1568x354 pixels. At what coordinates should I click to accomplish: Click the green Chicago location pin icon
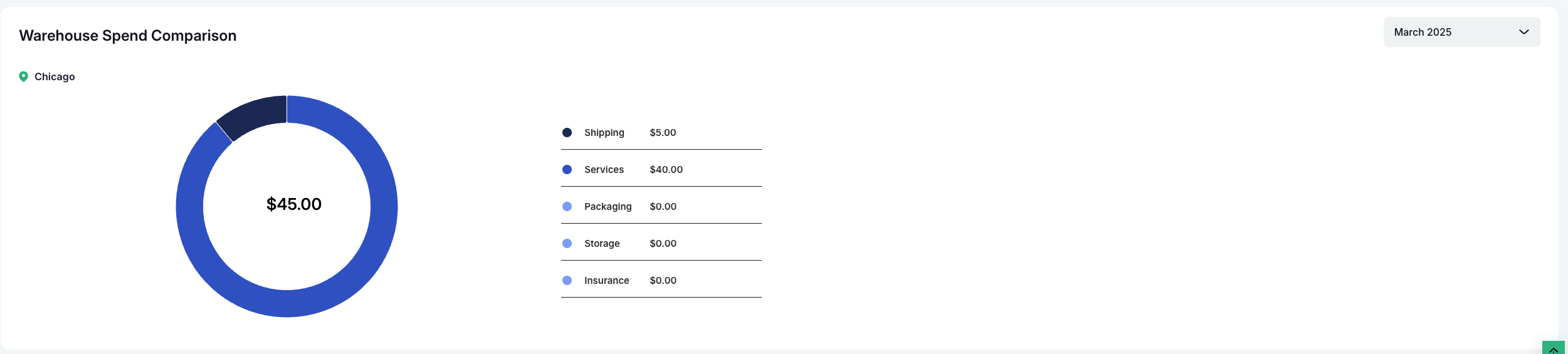[x=23, y=76]
